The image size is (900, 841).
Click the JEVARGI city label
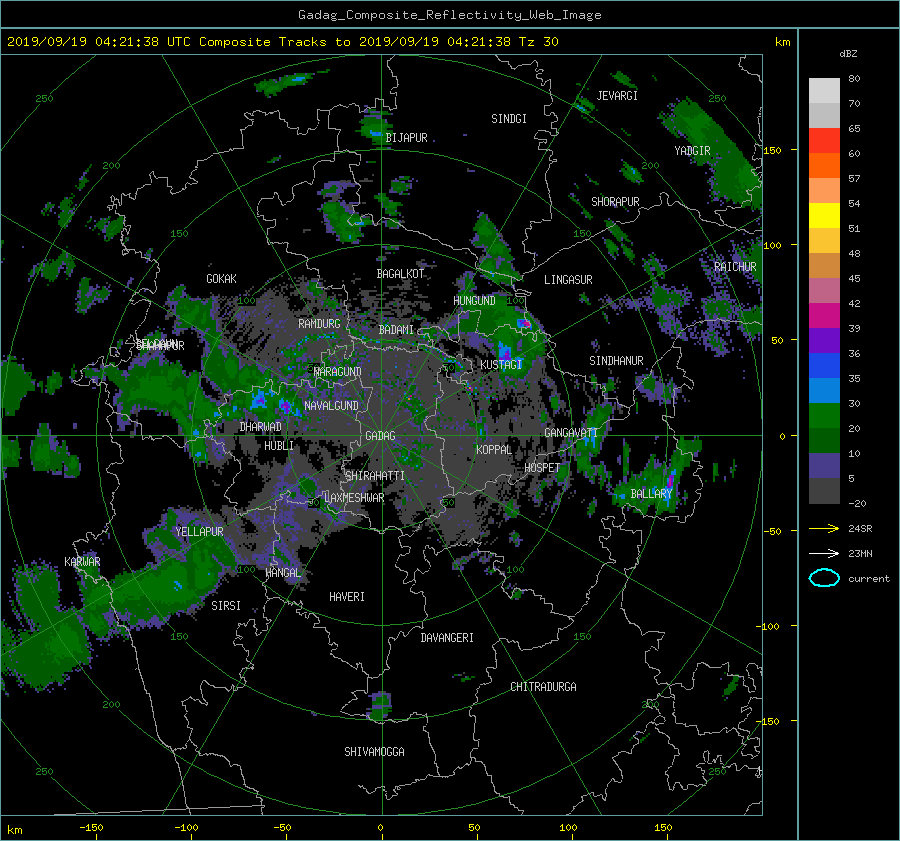617,96
